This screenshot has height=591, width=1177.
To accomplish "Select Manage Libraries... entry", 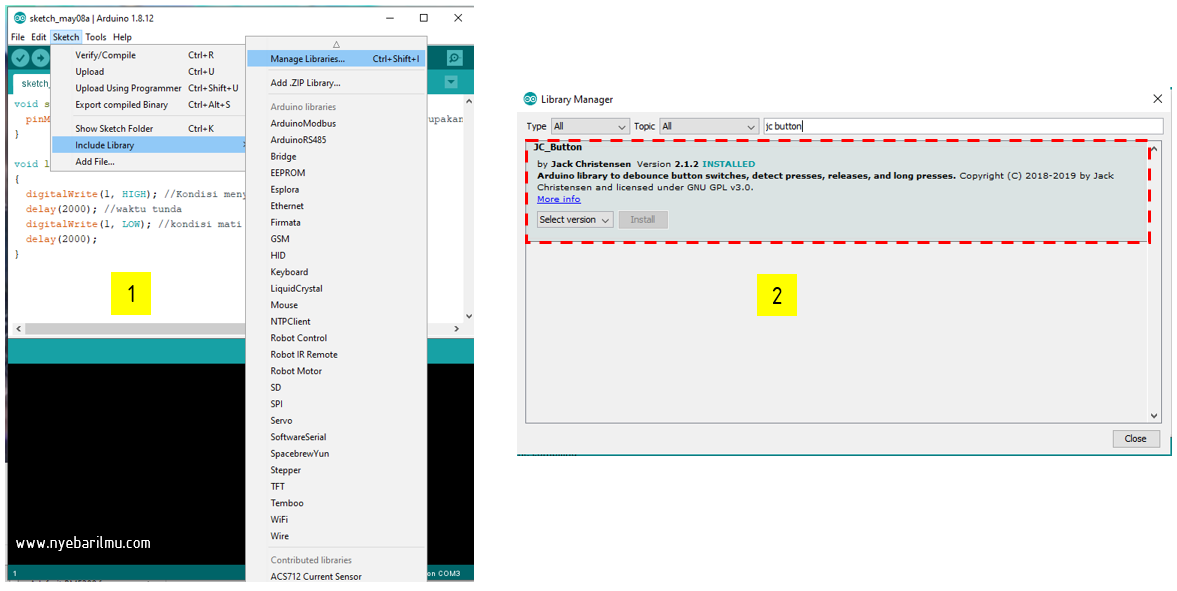I will pyautogui.click(x=336, y=59).
